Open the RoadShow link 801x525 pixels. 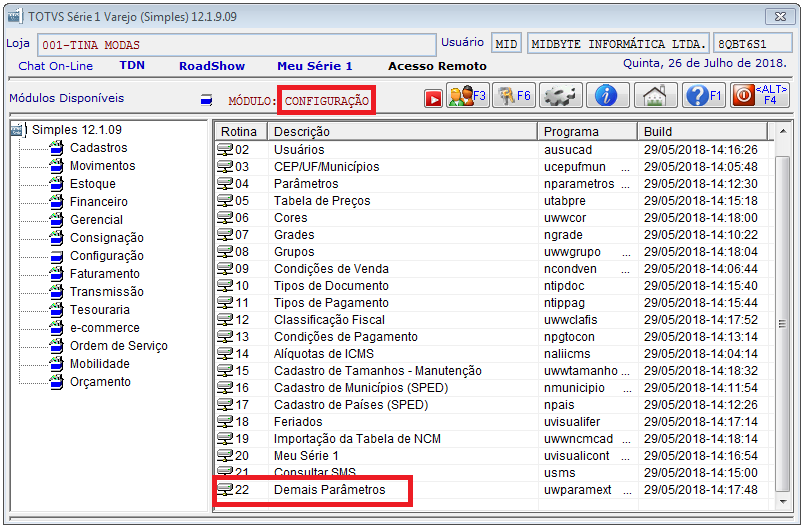pyautogui.click(x=212, y=66)
